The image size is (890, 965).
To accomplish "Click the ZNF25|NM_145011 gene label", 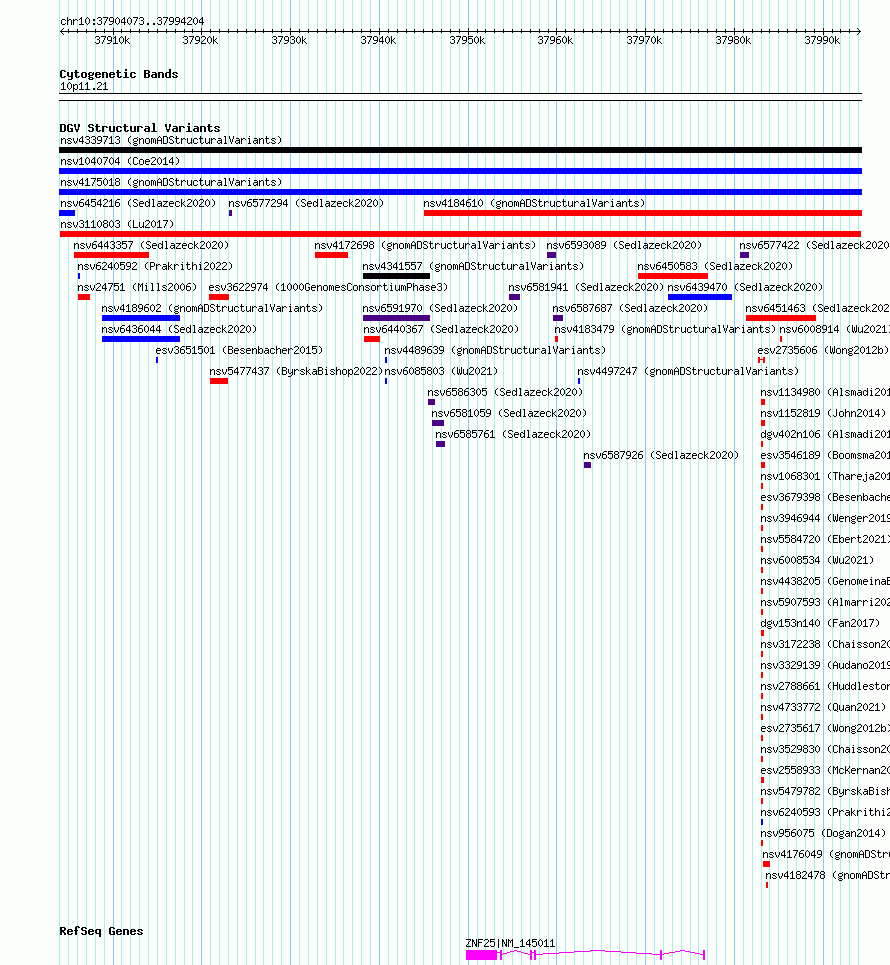I will [510, 943].
